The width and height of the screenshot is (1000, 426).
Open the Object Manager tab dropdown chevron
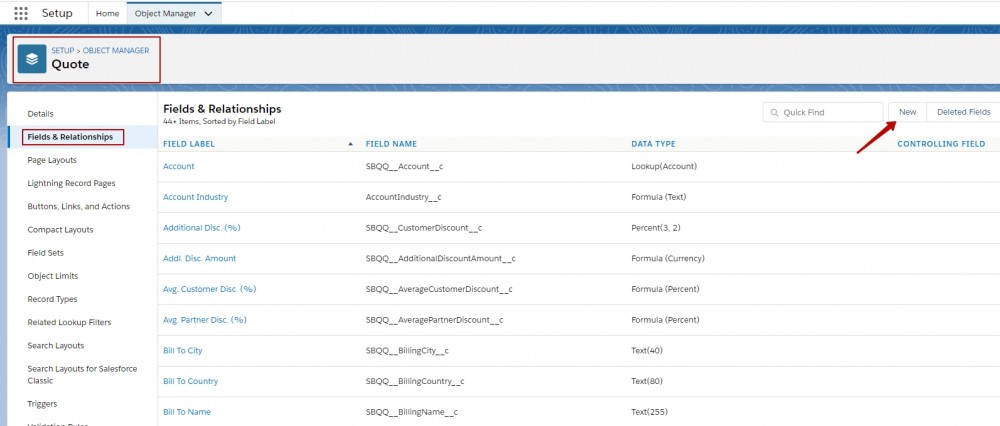click(209, 13)
